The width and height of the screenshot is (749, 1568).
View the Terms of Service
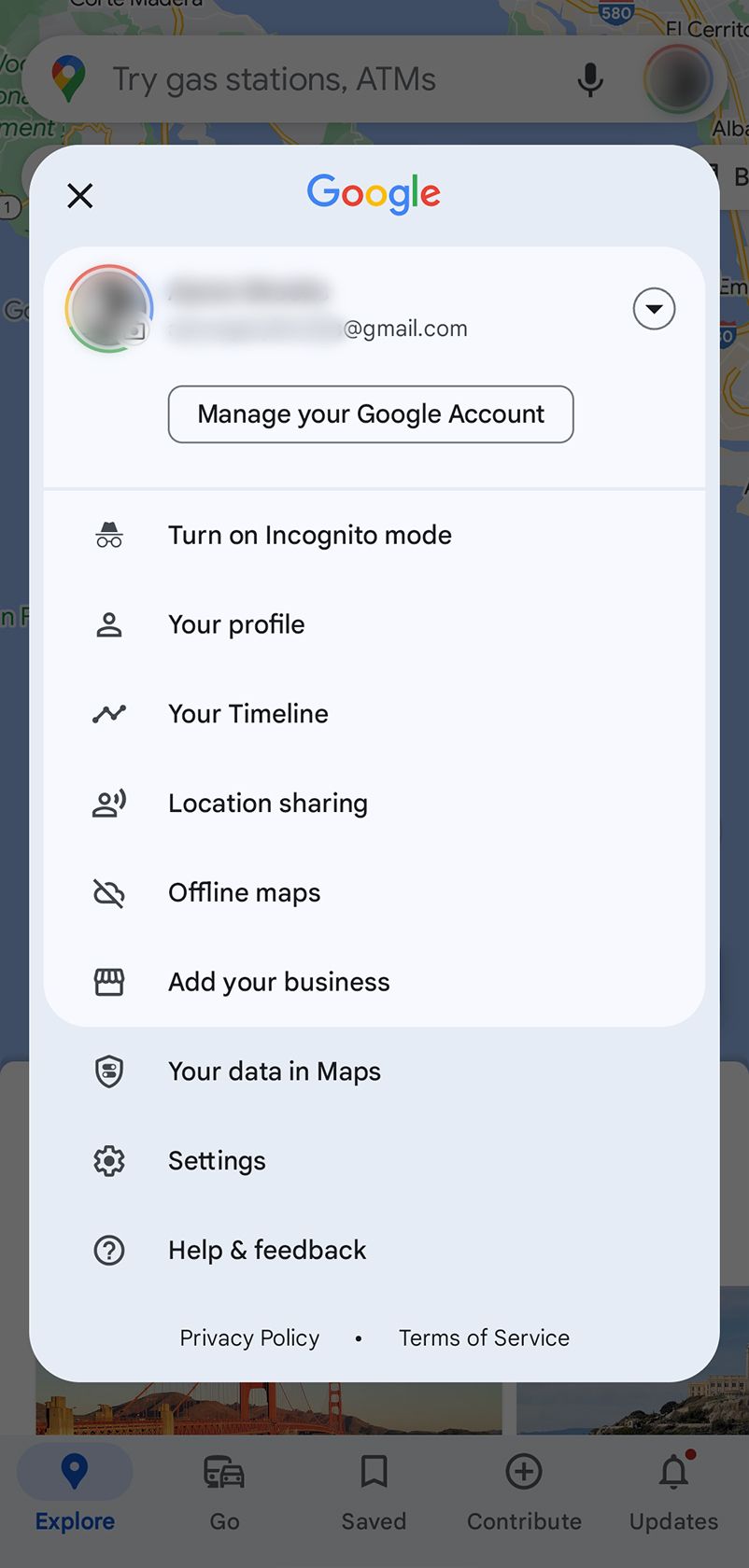[484, 1337]
